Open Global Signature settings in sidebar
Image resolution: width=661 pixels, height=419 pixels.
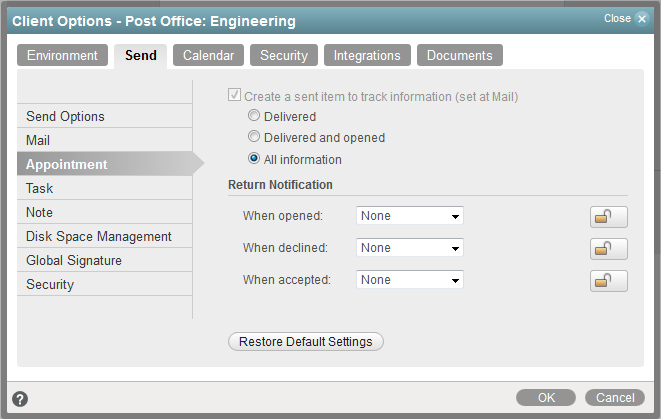click(74, 261)
